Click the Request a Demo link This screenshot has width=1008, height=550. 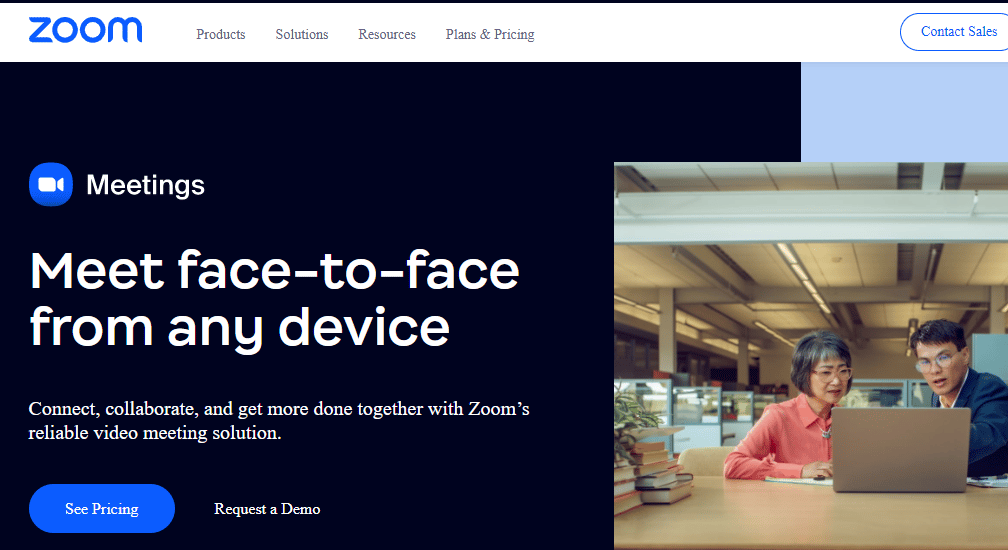tap(267, 509)
